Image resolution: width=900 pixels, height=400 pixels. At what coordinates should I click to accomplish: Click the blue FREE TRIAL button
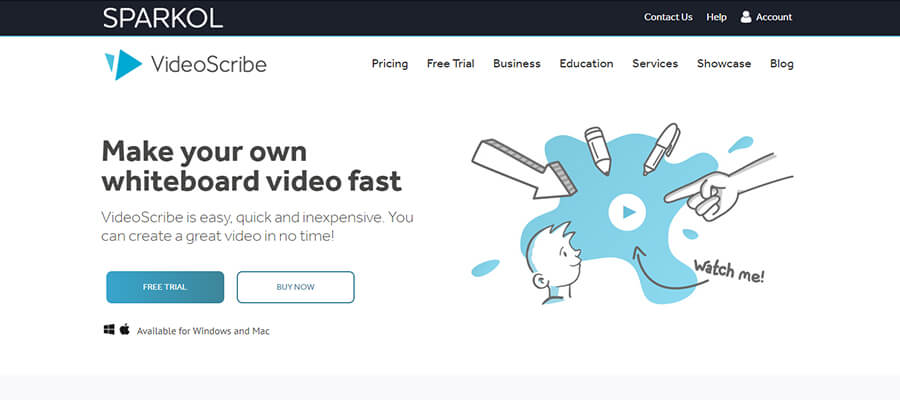click(165, 287)
